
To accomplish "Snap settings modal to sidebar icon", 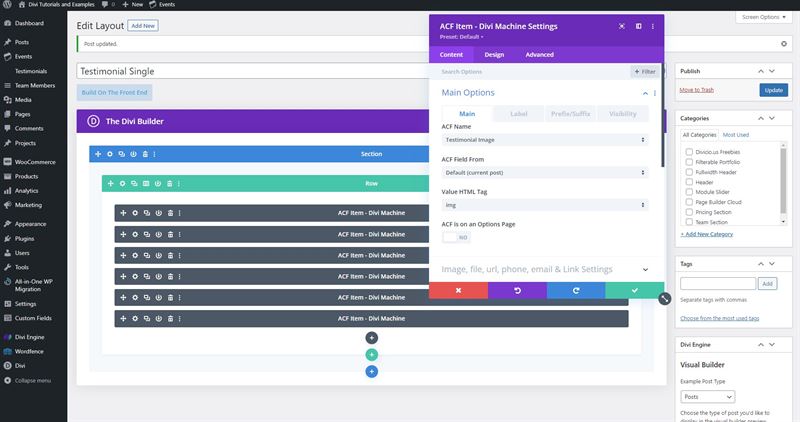I will coord(638,26).
